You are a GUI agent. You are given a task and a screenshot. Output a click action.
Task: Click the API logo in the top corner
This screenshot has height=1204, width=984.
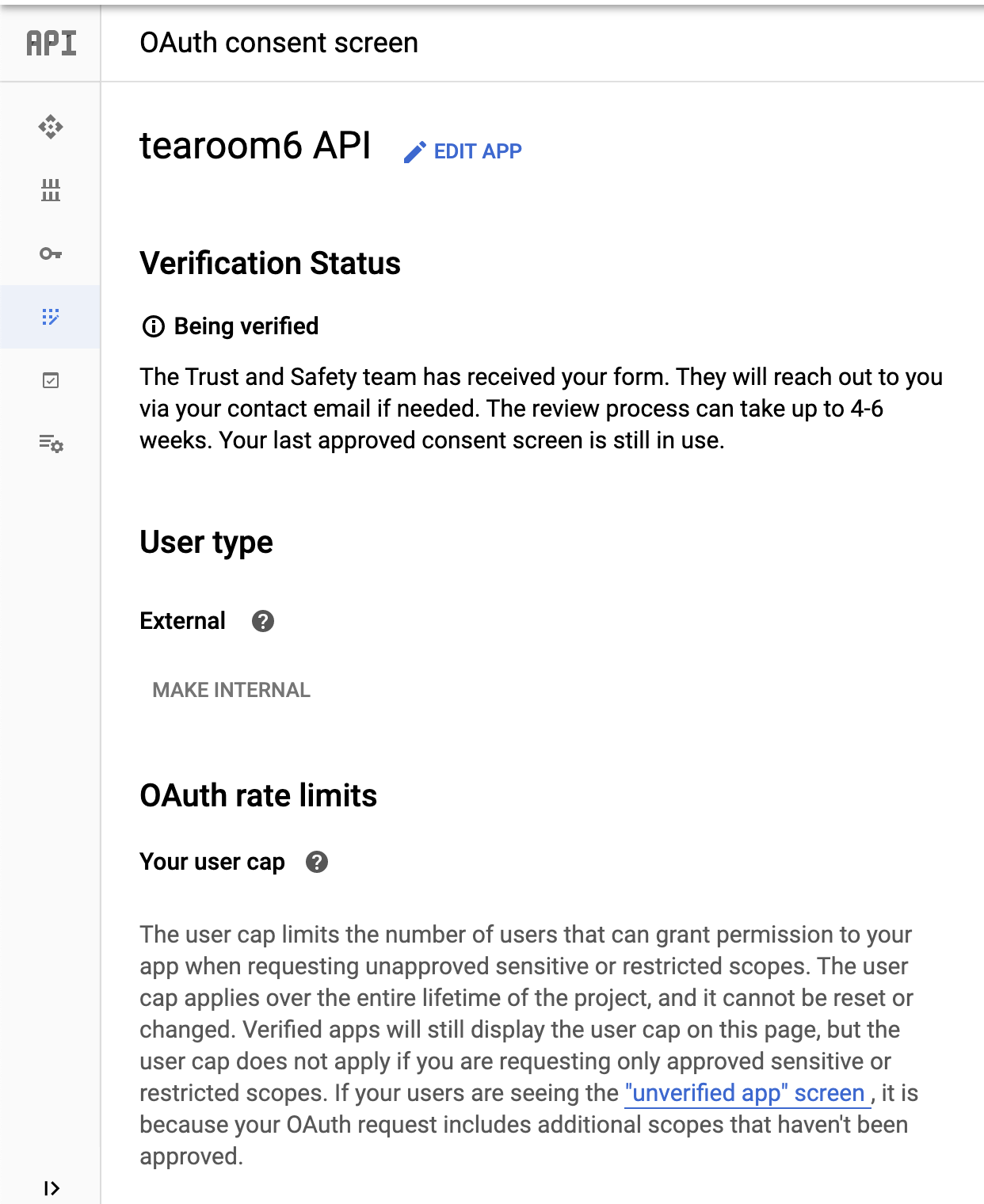click(x=49, y=43)
